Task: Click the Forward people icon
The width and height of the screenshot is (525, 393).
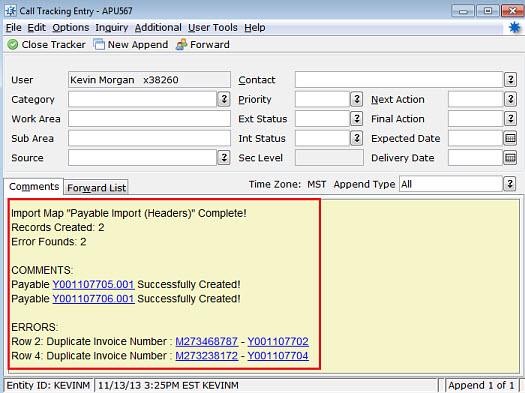Action: pyautogui.click(x=181, y=45)
